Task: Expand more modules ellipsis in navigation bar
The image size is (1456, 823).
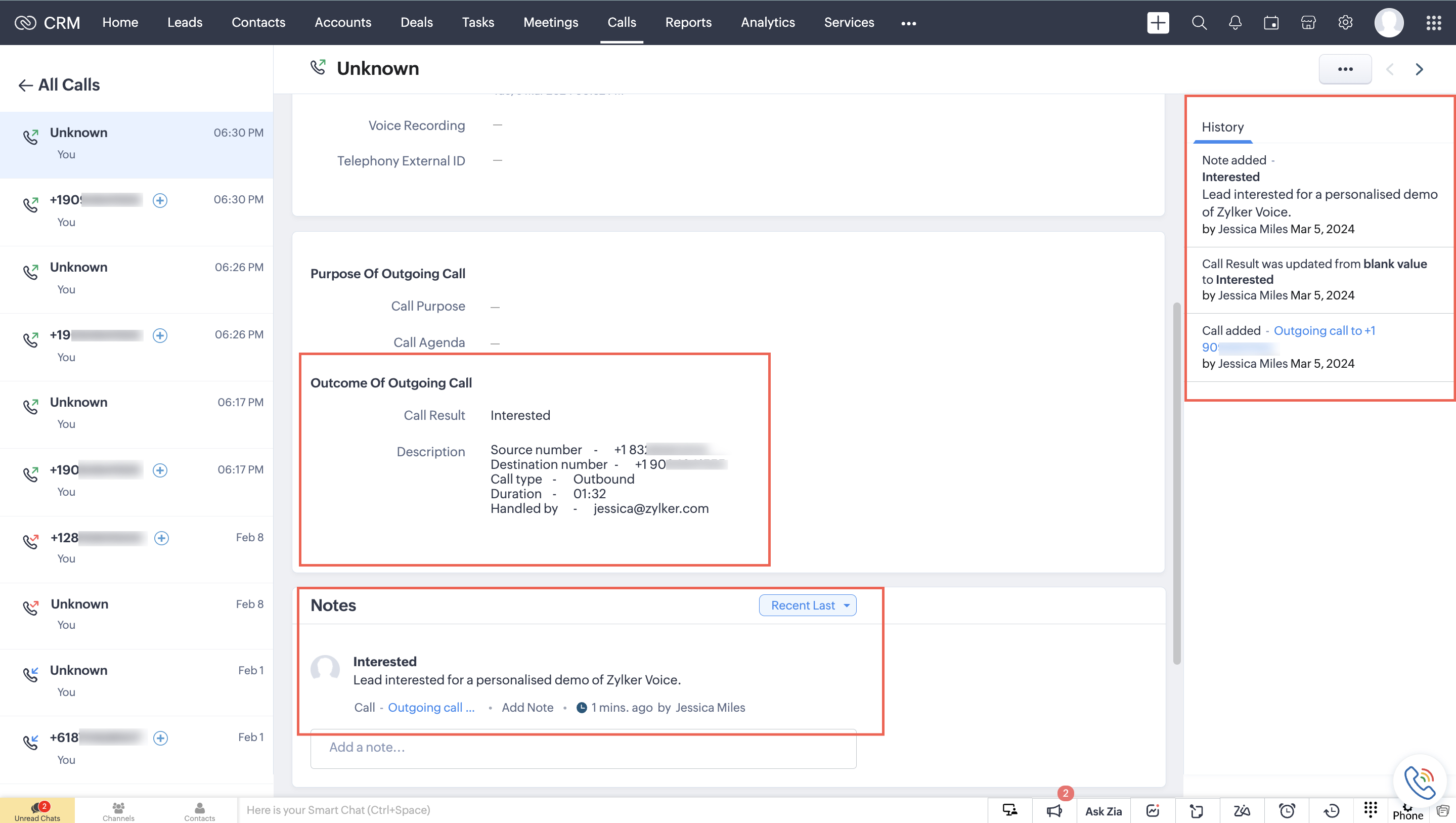Action: (x=908, y=23)
